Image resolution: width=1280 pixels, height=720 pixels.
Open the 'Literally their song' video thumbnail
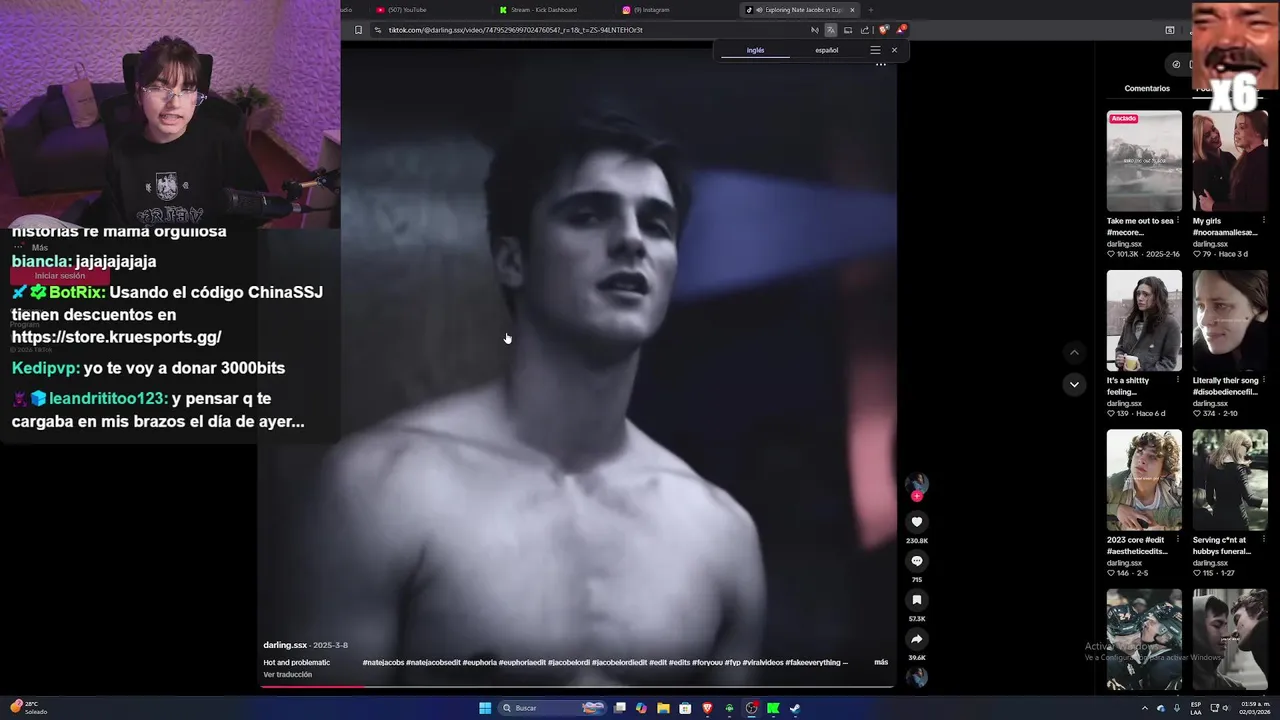1230,320
